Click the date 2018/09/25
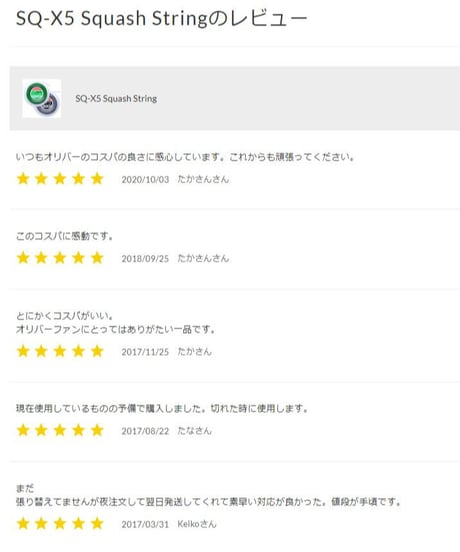 coord(145,259)
